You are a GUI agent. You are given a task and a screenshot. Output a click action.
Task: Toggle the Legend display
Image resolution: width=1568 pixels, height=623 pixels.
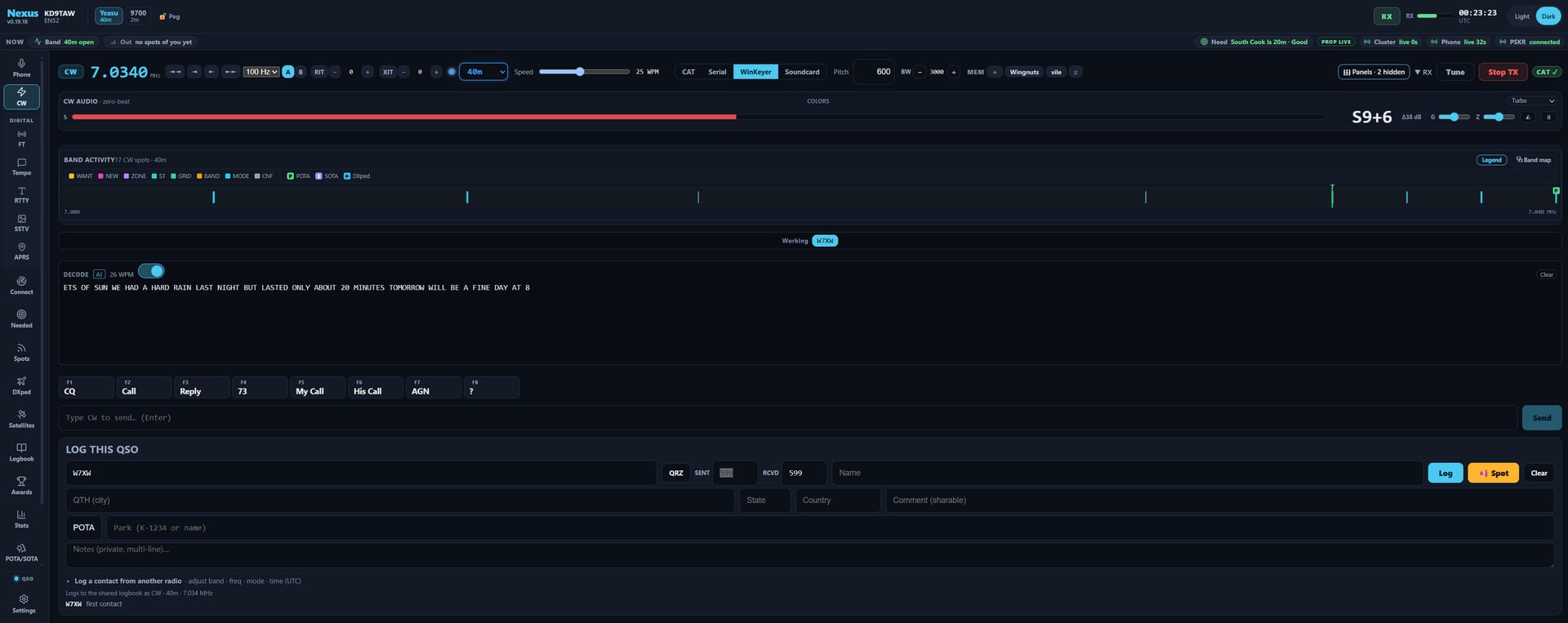click(x=1491, y=160)
